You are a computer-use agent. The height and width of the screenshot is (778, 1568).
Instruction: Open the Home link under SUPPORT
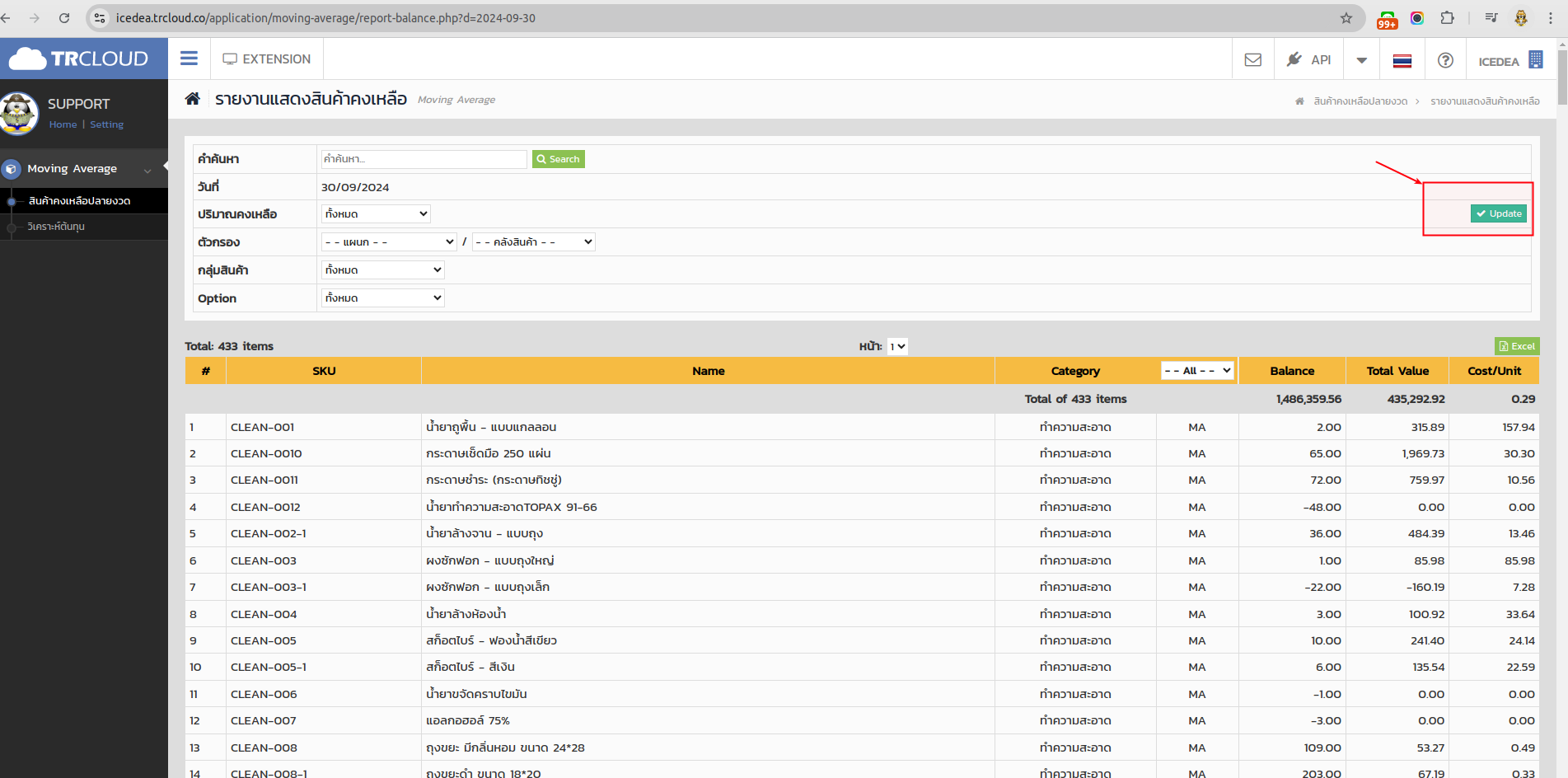pos(63,124)
